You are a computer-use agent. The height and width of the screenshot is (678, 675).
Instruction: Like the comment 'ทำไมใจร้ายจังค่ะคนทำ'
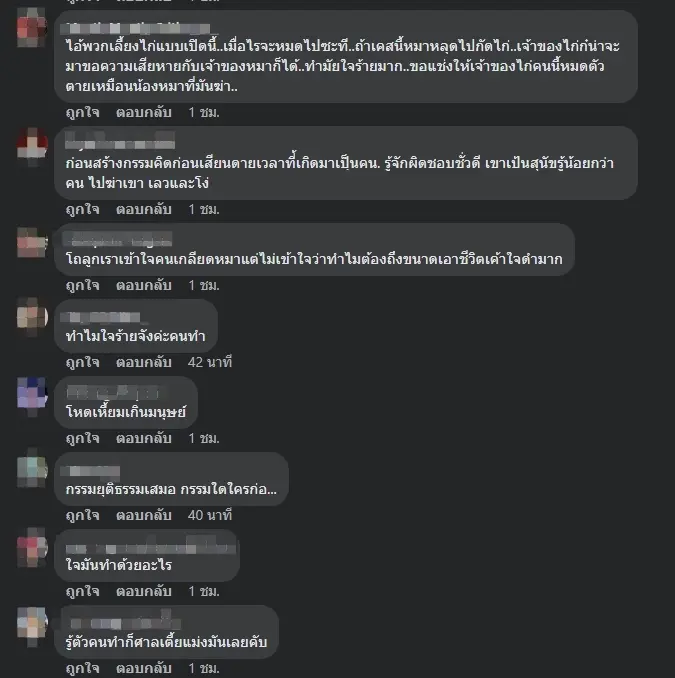[x=83, y=362]
